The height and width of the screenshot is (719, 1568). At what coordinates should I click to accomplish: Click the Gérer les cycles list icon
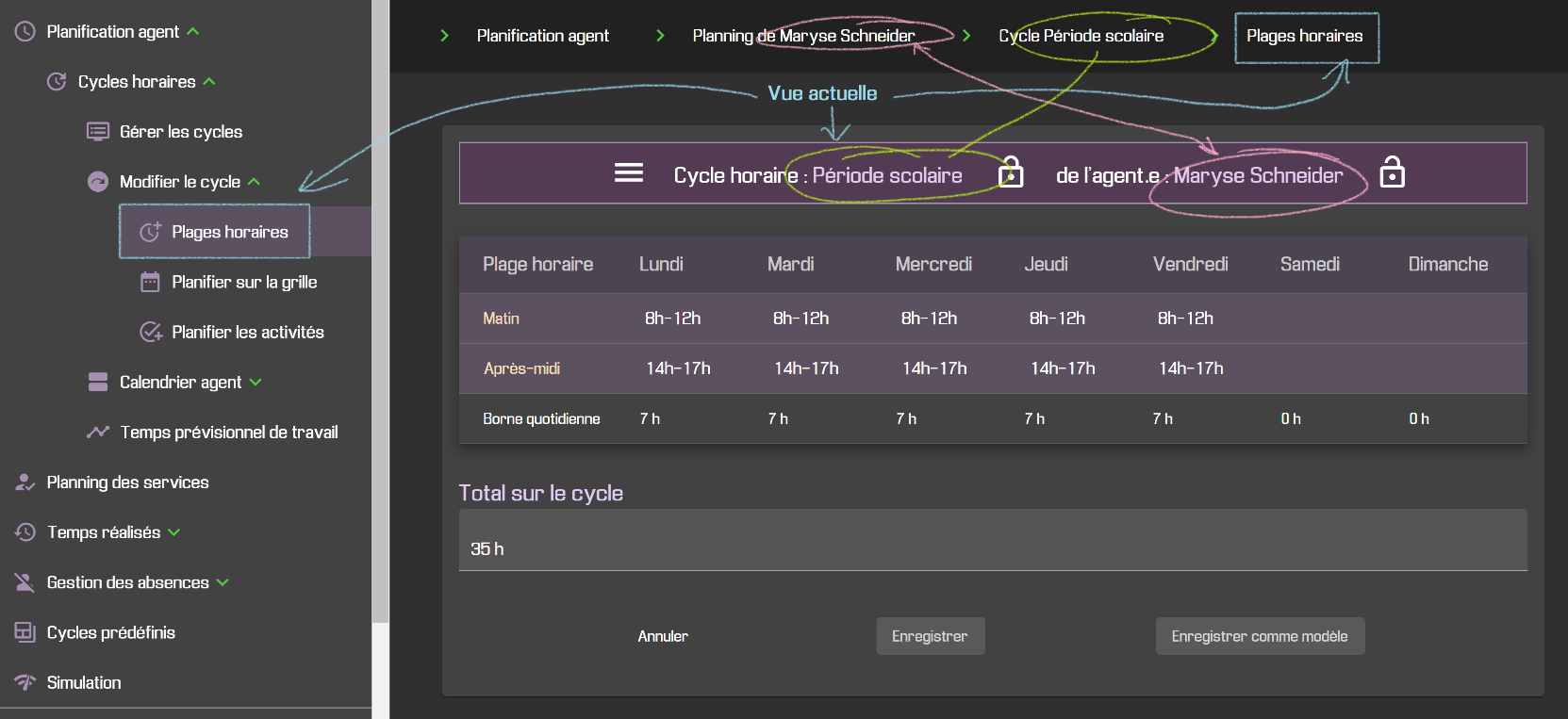coord(98,132)
